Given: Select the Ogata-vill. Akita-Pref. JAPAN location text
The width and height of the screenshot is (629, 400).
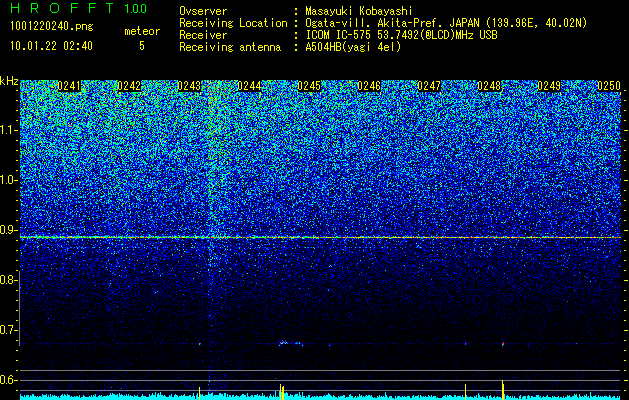Looking at the screenshot, I should (x=446, y=23).
